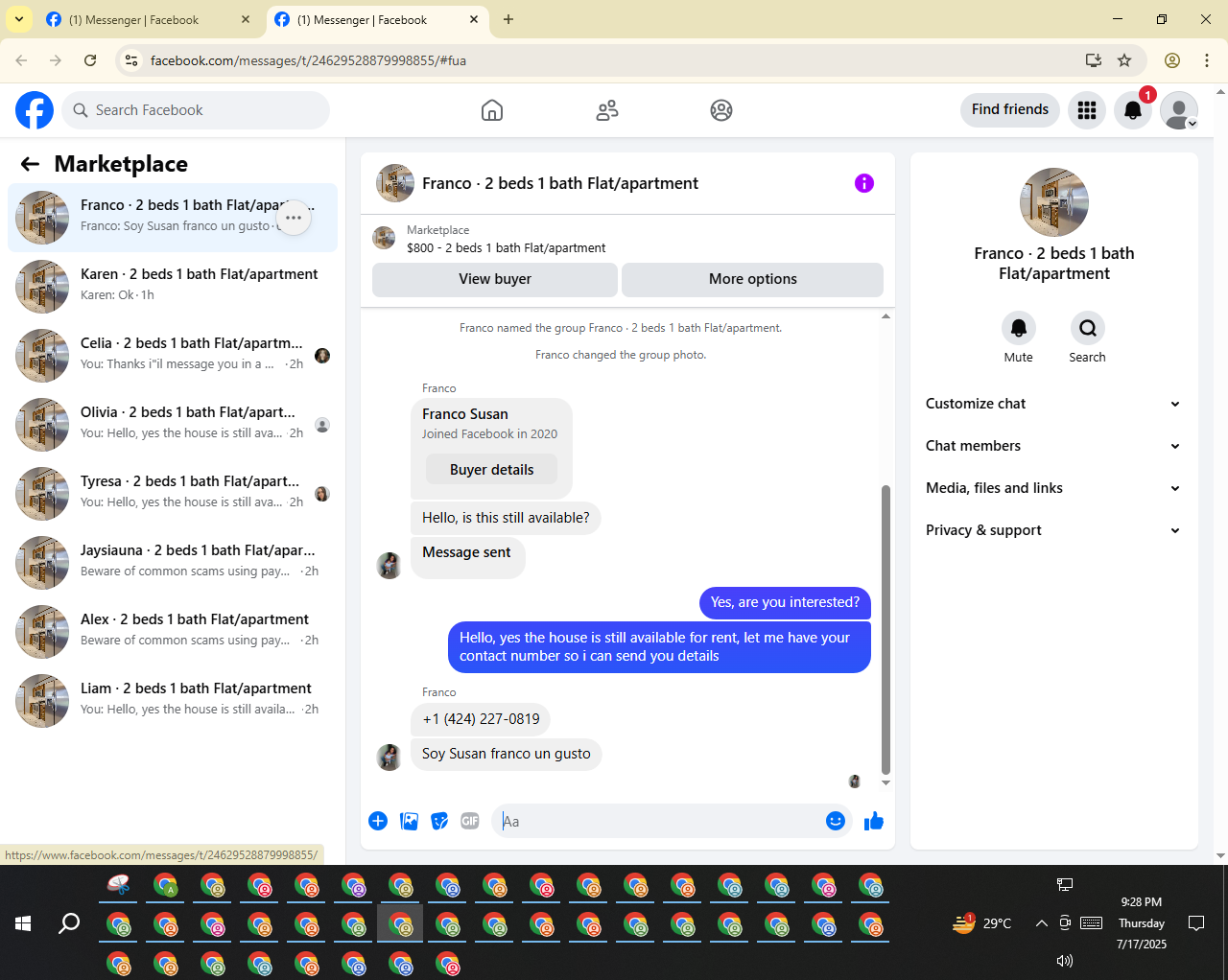Screen dimensions: 1228x980
Task: Open Chrome profile icon in toolbar
Action: pyautogui.click(x=1172, y=60)
